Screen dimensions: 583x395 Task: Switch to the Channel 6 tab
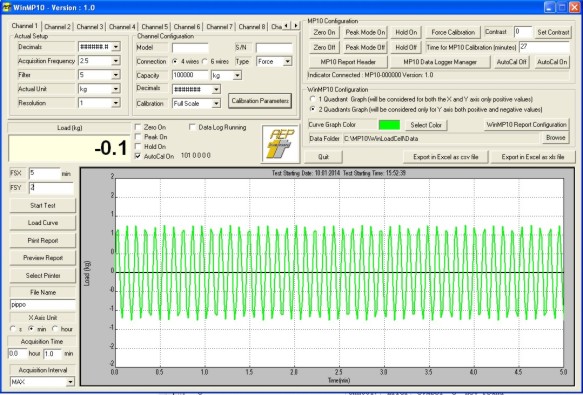point(187,27)
